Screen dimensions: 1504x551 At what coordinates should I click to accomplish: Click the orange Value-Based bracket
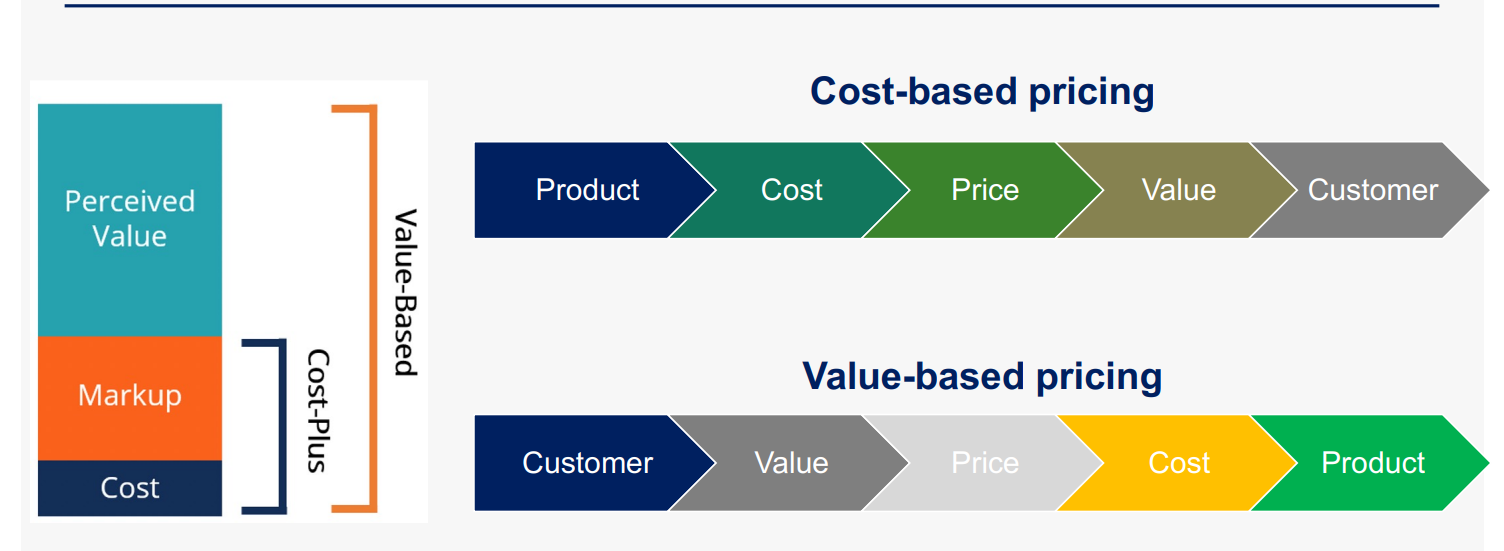point(371,308)
